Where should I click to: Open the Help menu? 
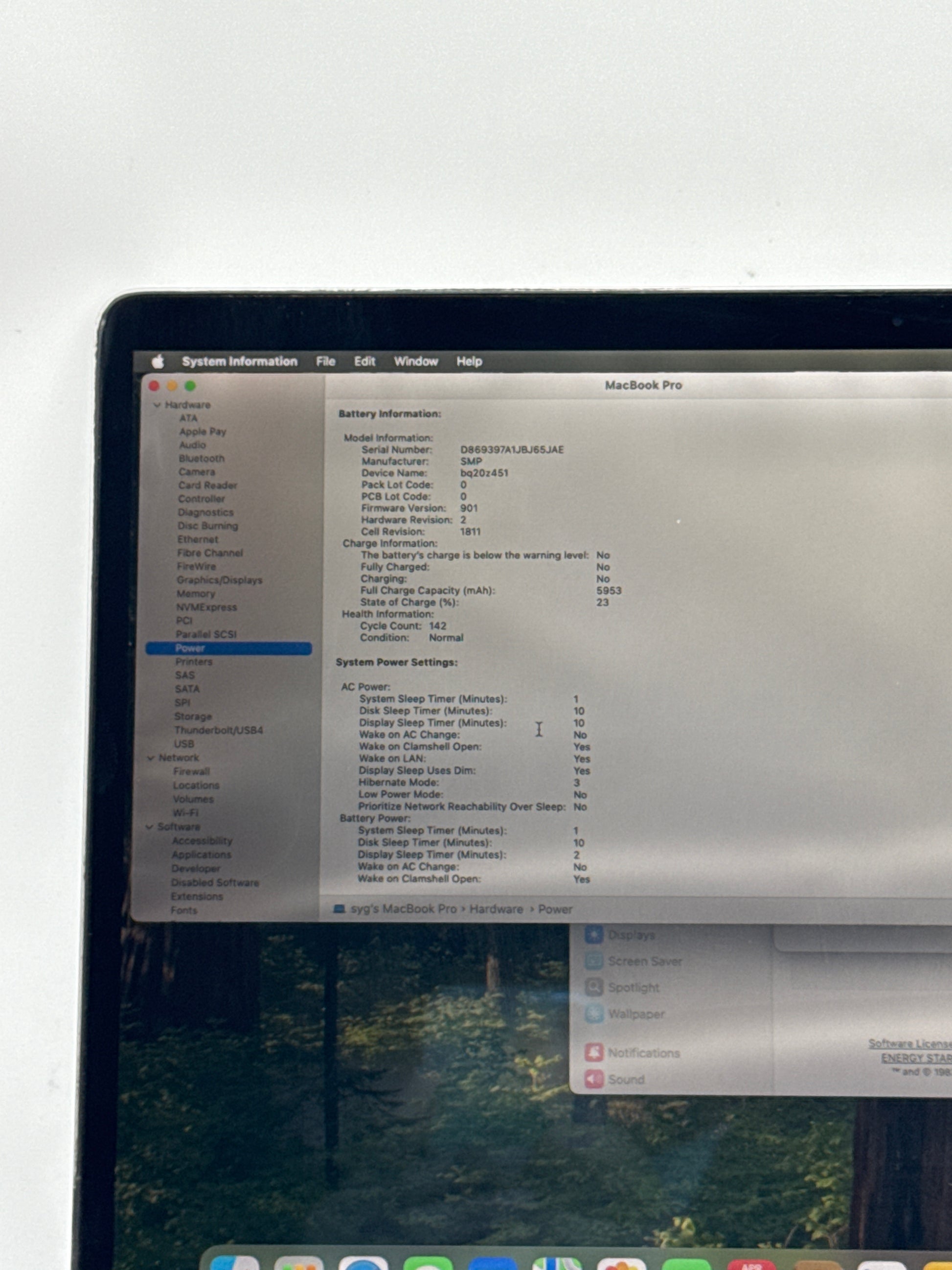click(x=469, y=361)
